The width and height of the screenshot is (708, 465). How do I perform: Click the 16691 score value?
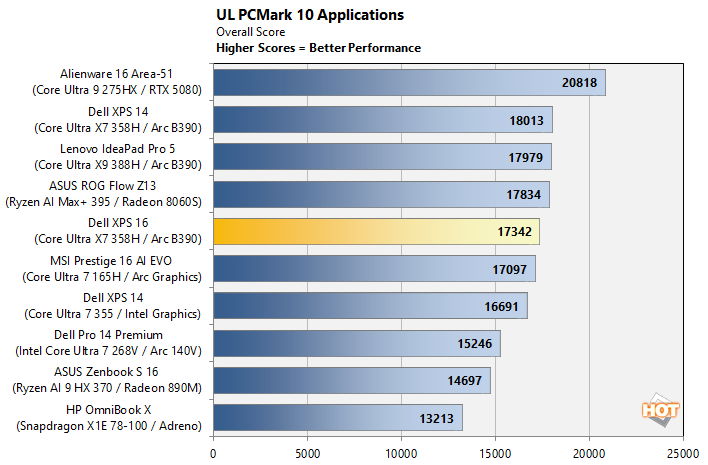coord(501,307)
